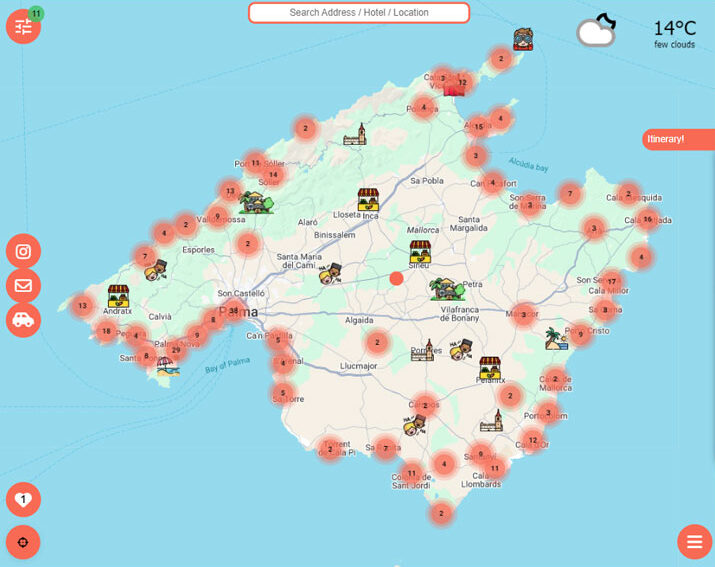This screenshot has height=567, width=715.
Task: Expand the cluster of 2 near Formentor cape
Action: pos(501,58)
